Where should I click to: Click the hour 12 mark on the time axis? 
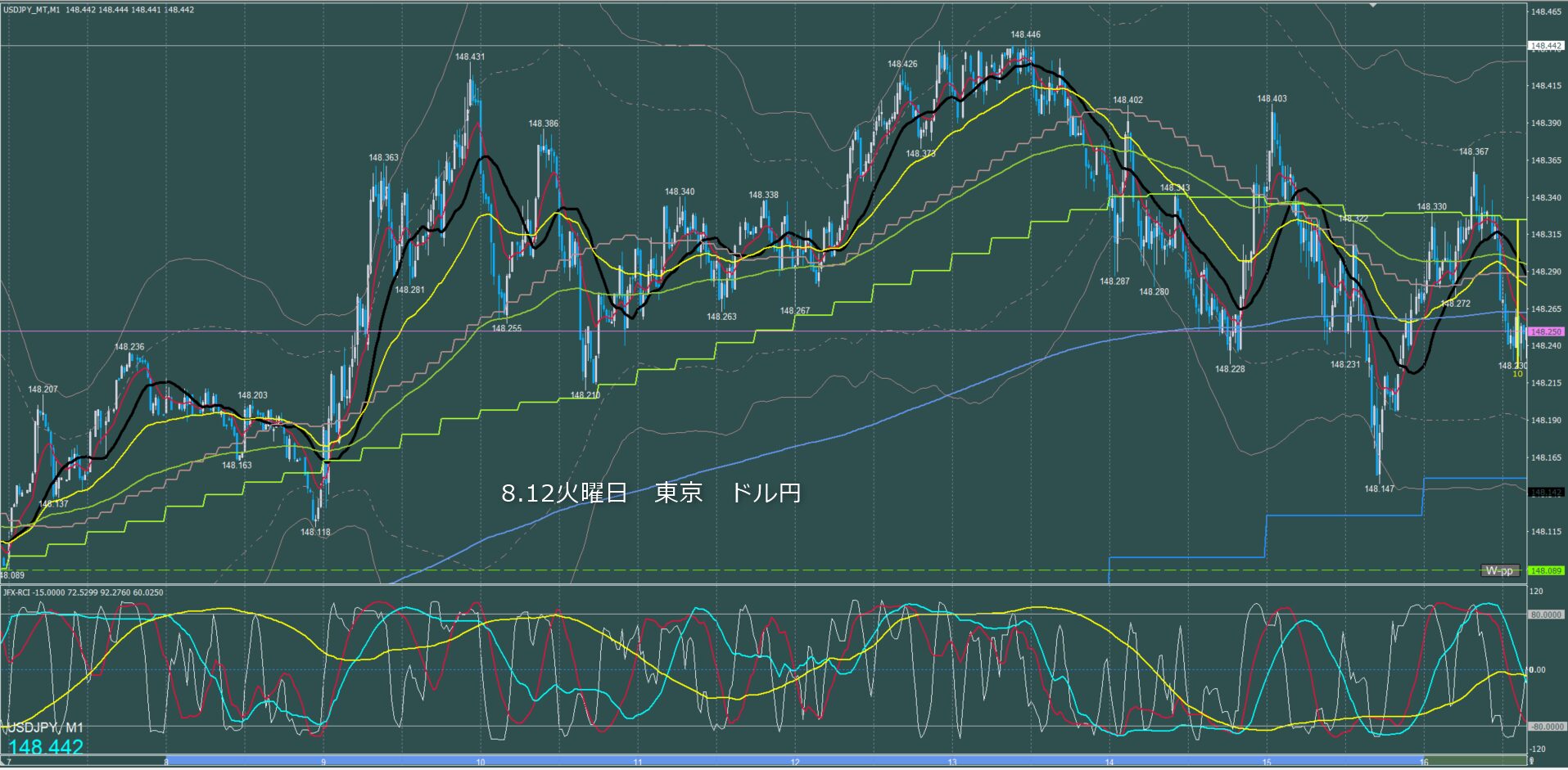tap(795, 763)
